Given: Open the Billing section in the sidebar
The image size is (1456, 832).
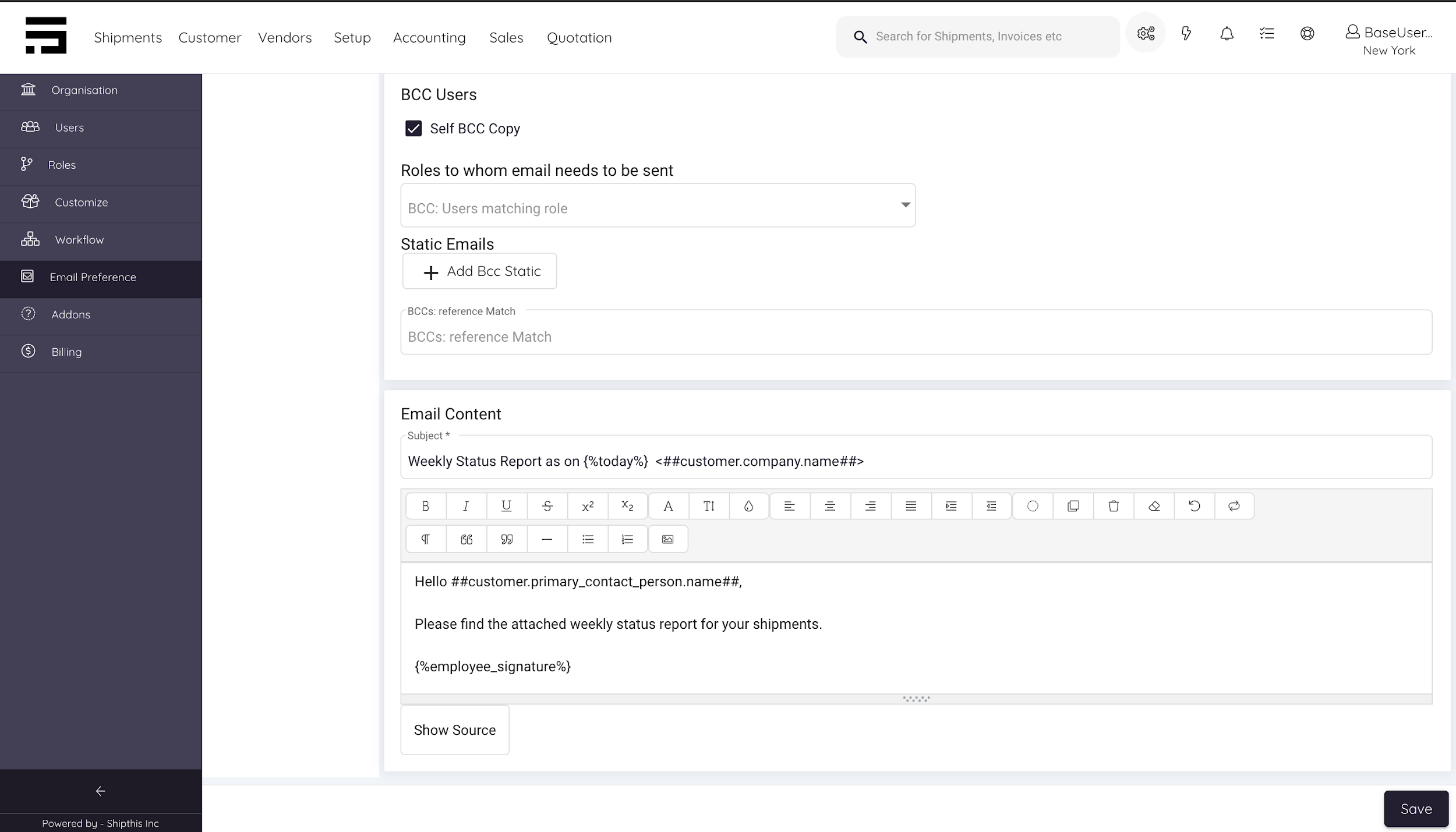Looking at the screenshot, I should 66,351.
